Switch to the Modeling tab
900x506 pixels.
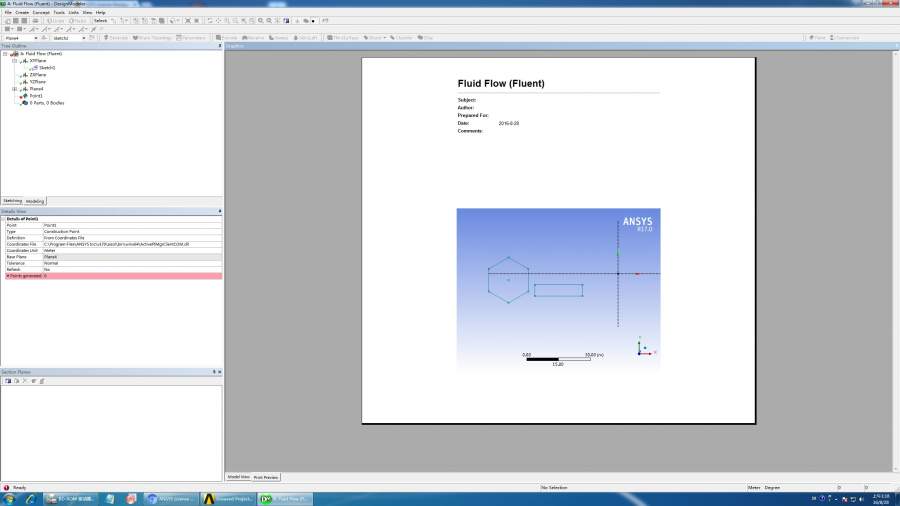34,201
